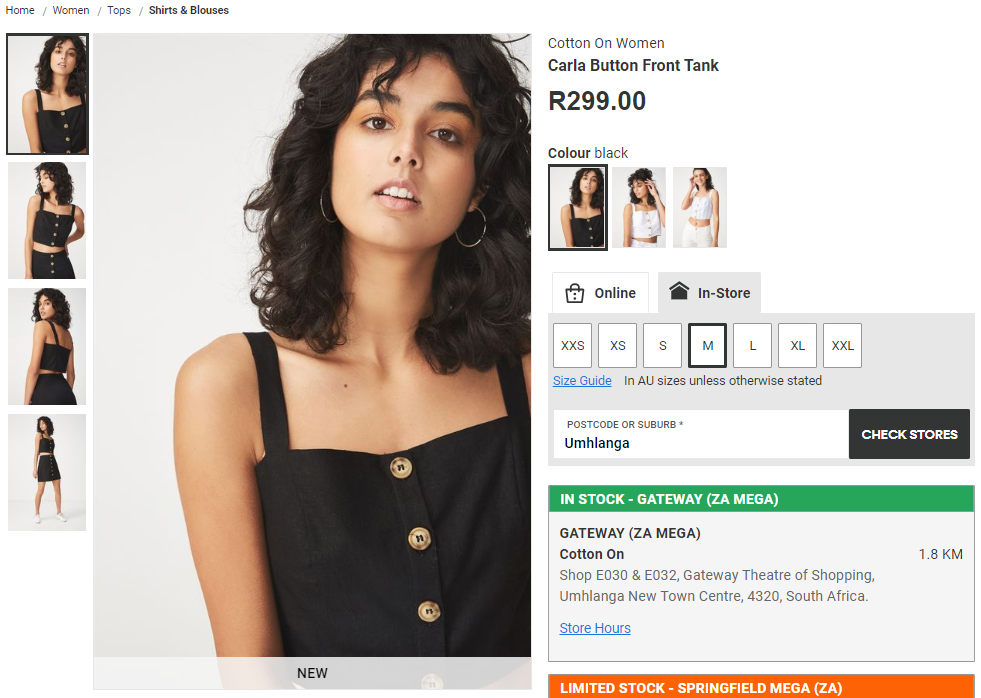
Task: Select size XXS
Action: point(572,345)
